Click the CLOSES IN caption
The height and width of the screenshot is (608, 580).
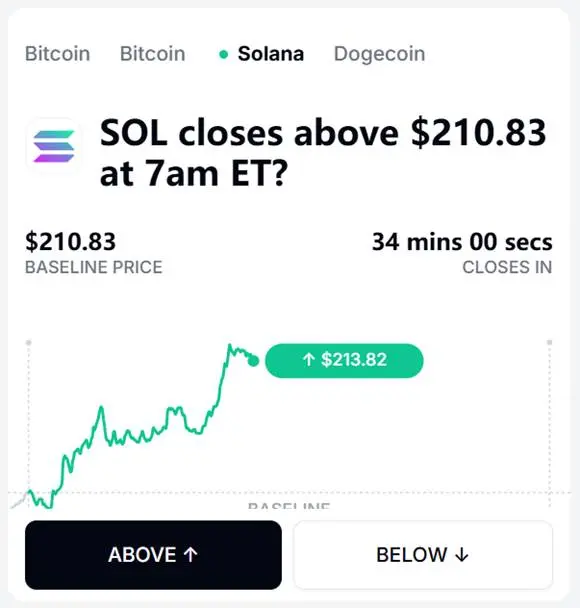(507, 267)
